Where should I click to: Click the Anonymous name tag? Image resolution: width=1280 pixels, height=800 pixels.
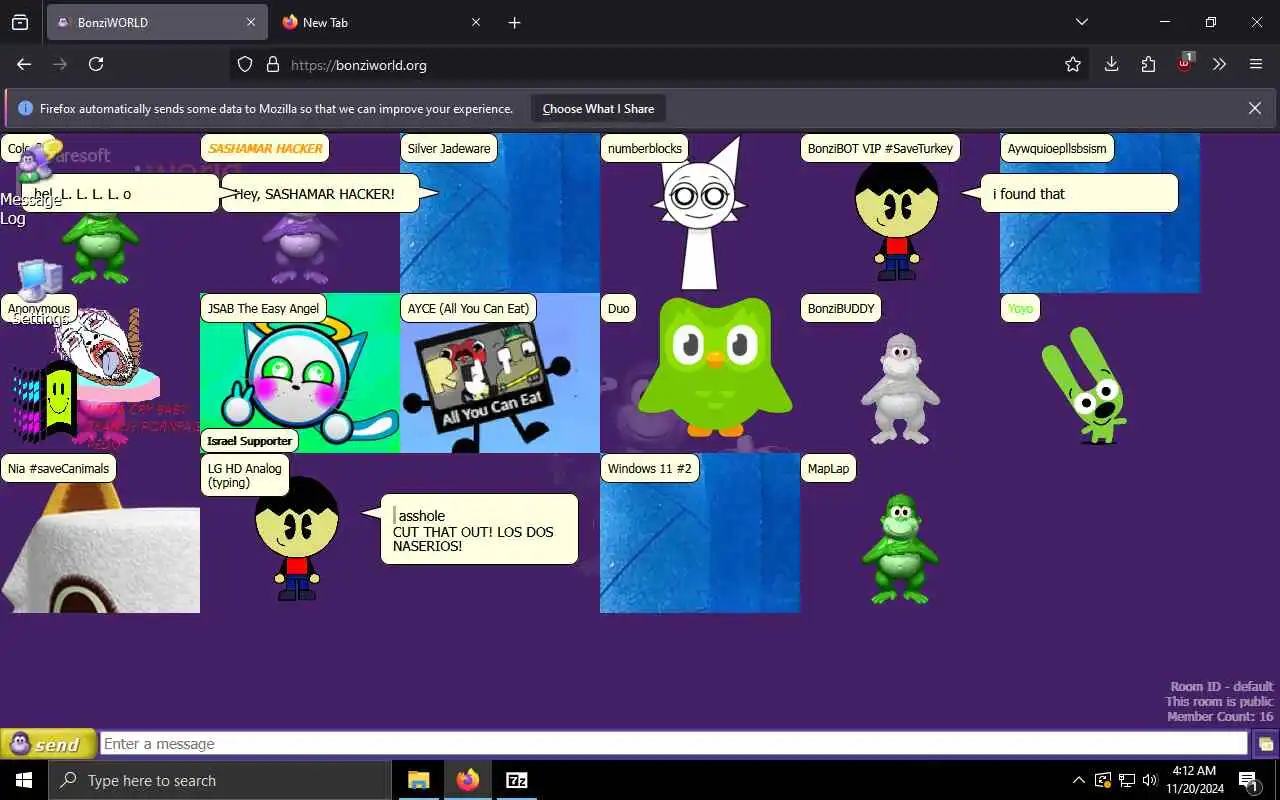(x=39, y=308)
